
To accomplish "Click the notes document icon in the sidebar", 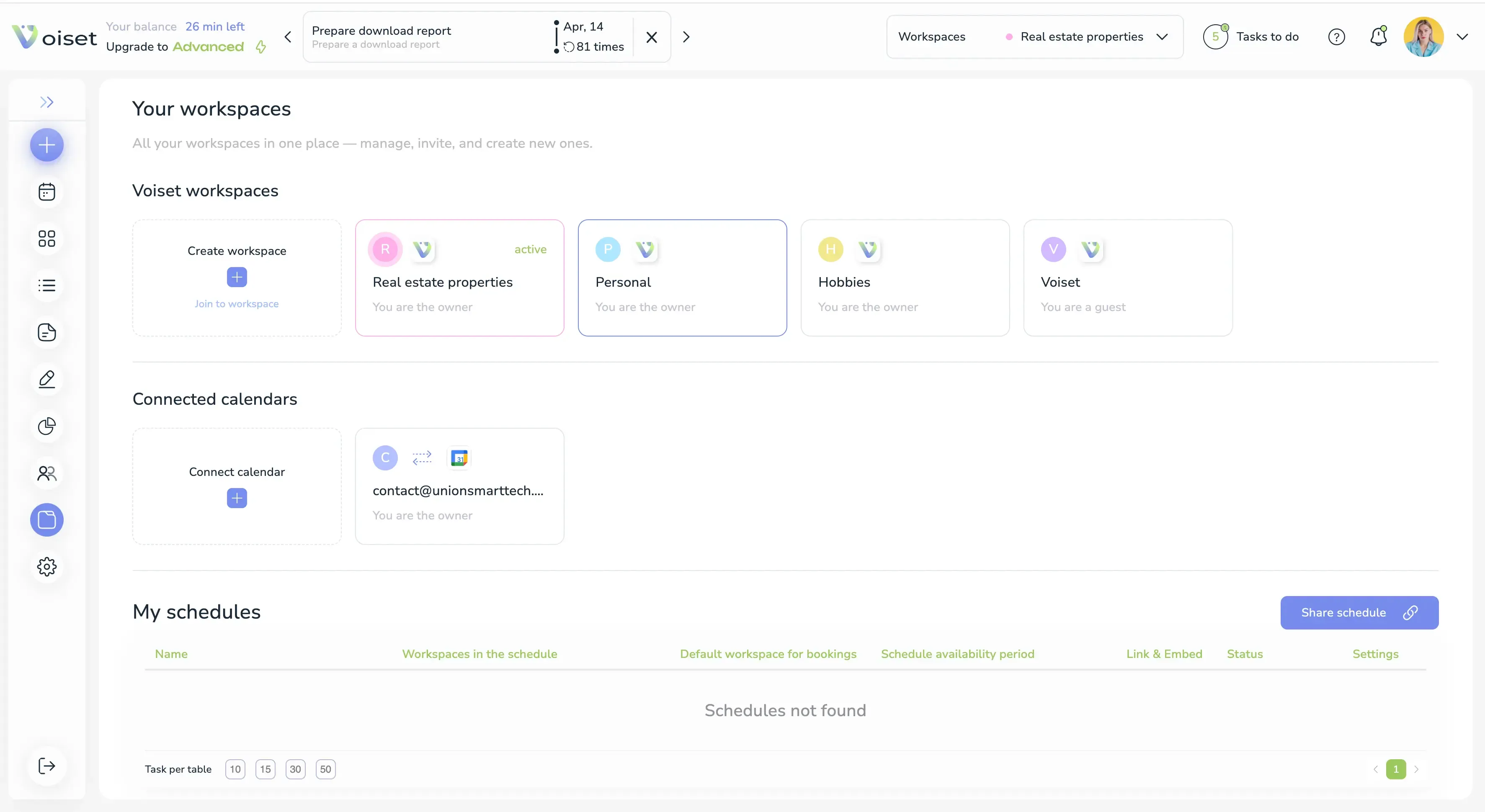I will coord(46,332).
